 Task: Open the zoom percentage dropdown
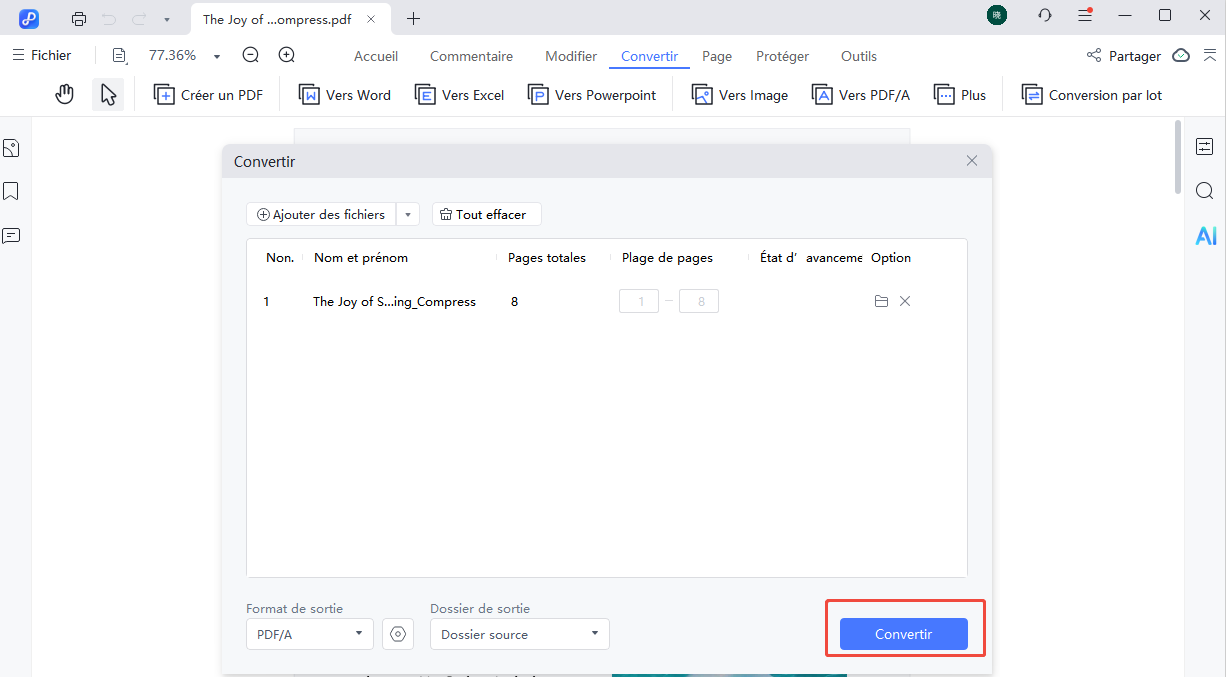tap(216, 55)
